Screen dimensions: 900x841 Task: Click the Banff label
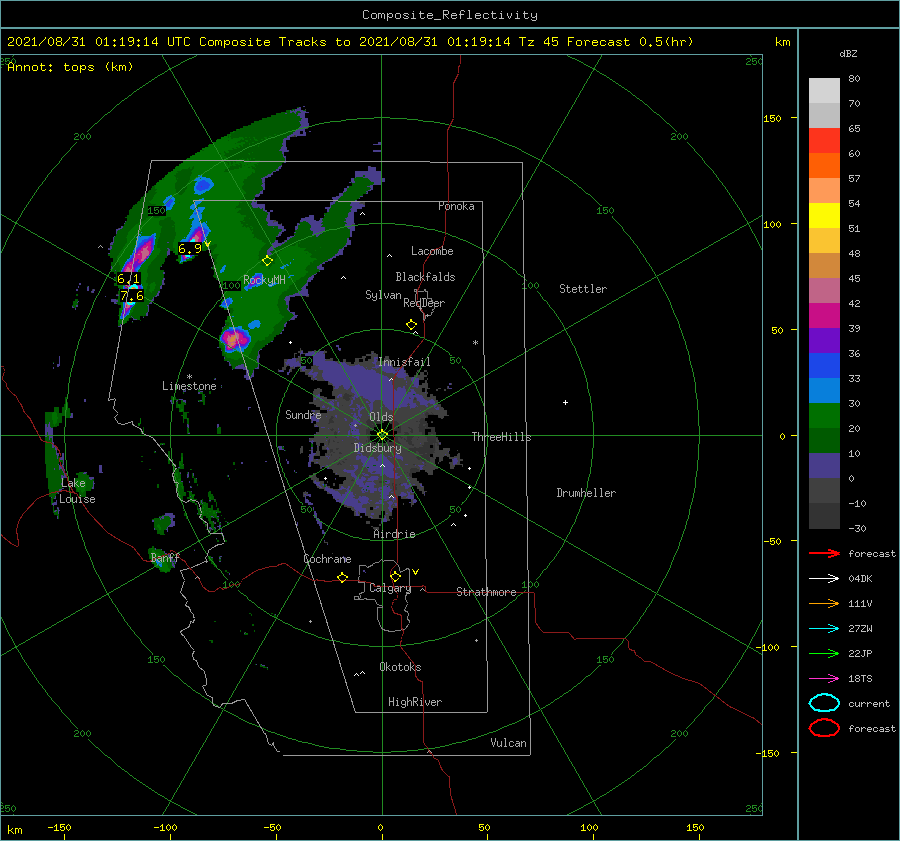pos(165,557)
